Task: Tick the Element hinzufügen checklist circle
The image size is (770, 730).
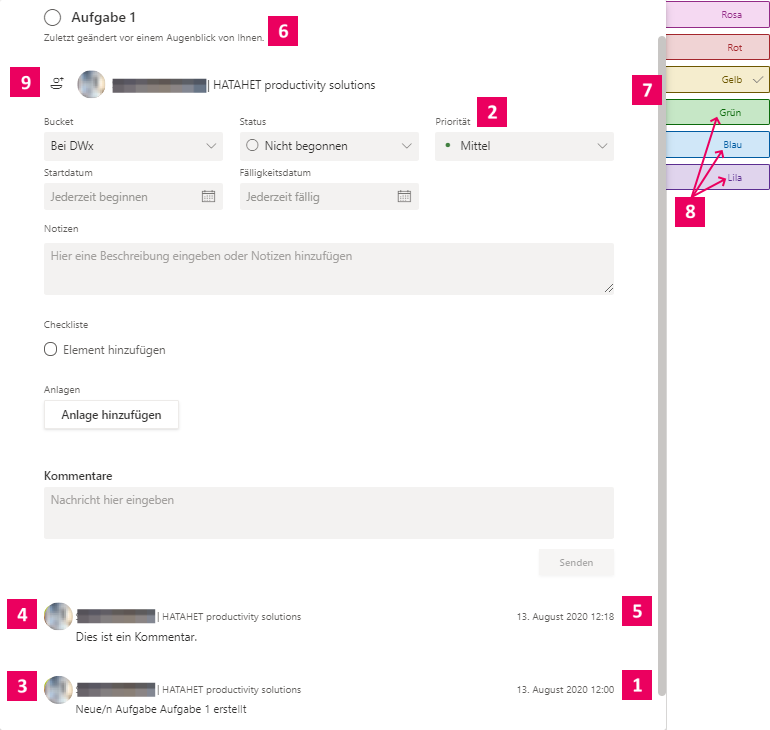Action: (51, 350)
